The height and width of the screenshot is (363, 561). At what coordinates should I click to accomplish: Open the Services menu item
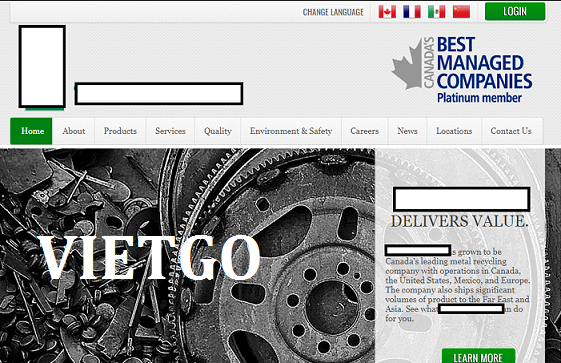pyautogui.click(x=170, y=131)
